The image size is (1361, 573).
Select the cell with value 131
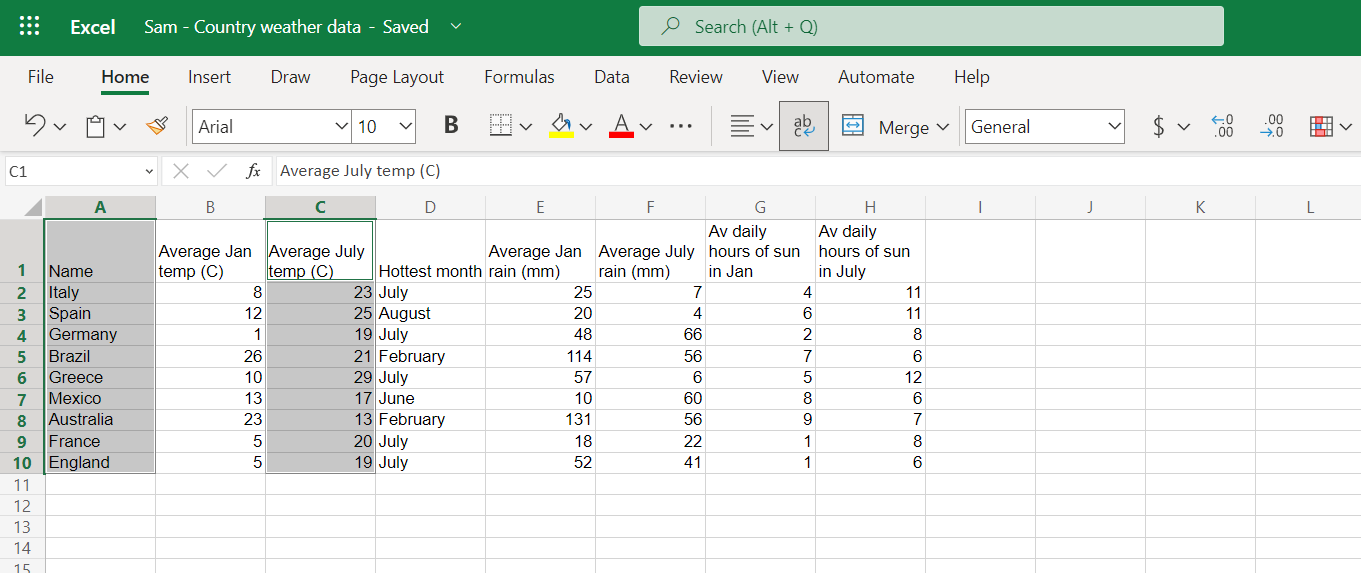pos(540,420)
